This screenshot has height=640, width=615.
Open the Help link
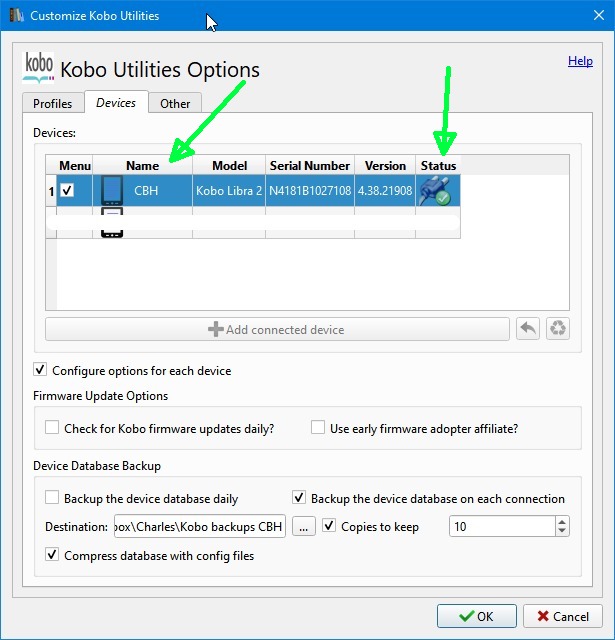pyautogui.click(x=580, y=61)
